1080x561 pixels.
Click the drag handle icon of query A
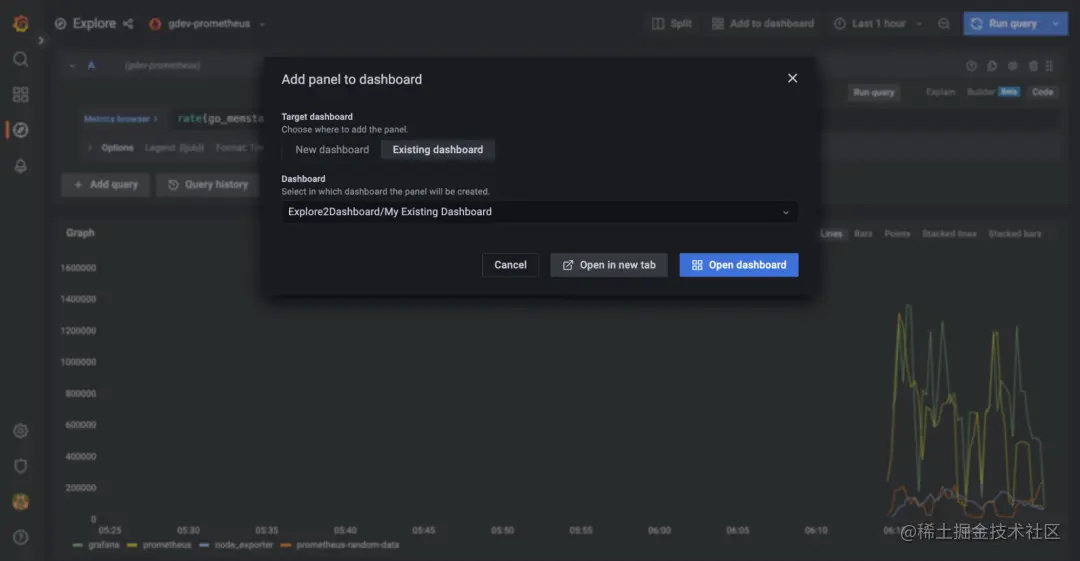pos(1049,66)
